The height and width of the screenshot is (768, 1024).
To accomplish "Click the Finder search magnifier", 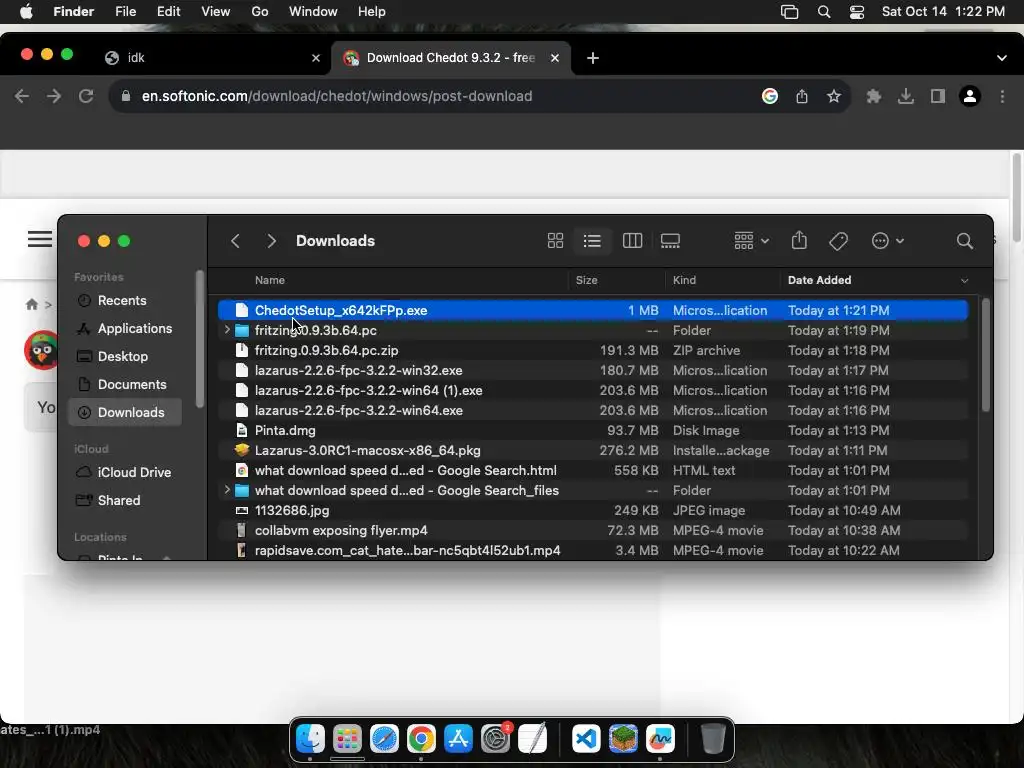I will coord(965,241).
